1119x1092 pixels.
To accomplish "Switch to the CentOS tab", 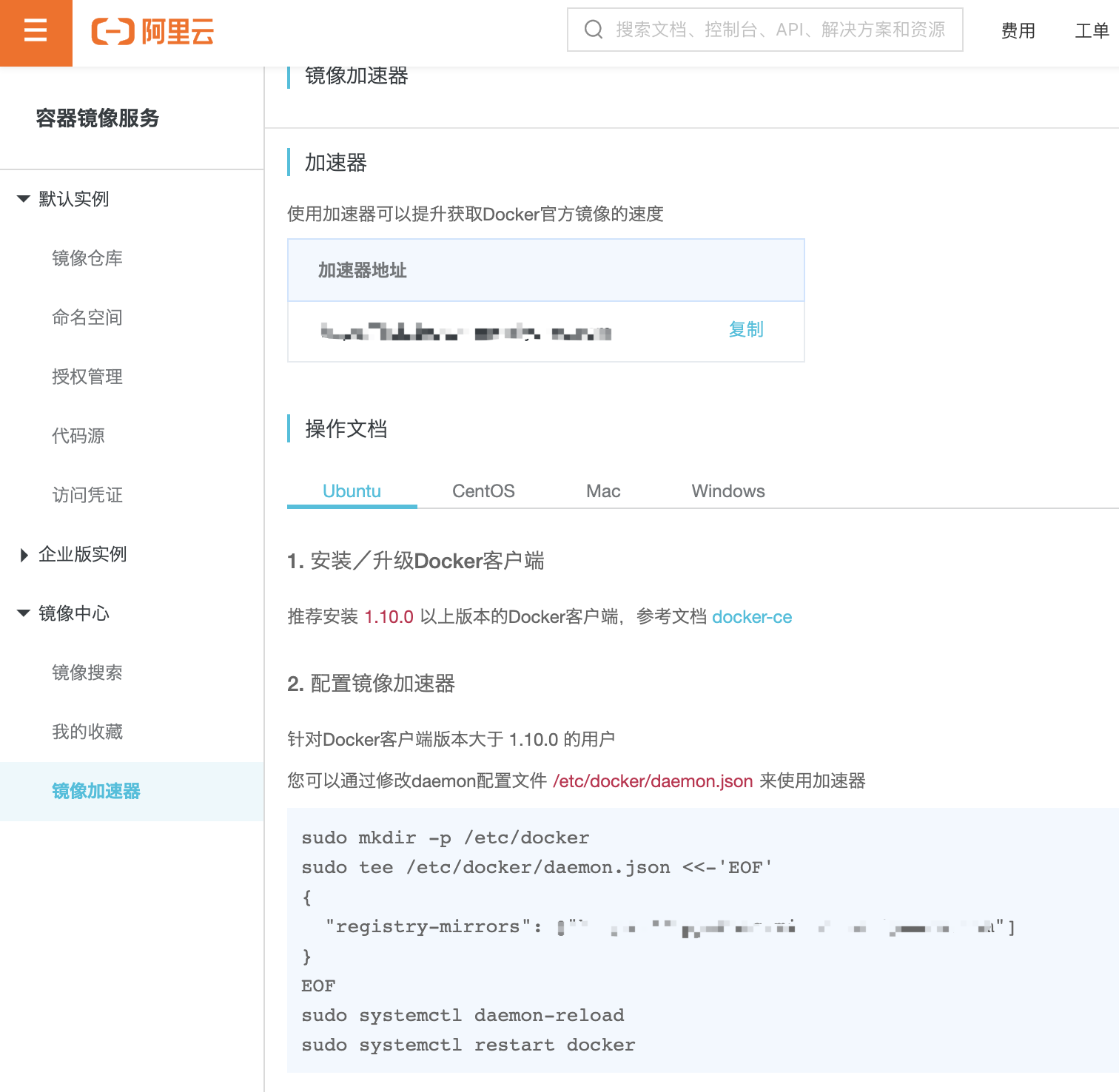I will coord(483,491).
